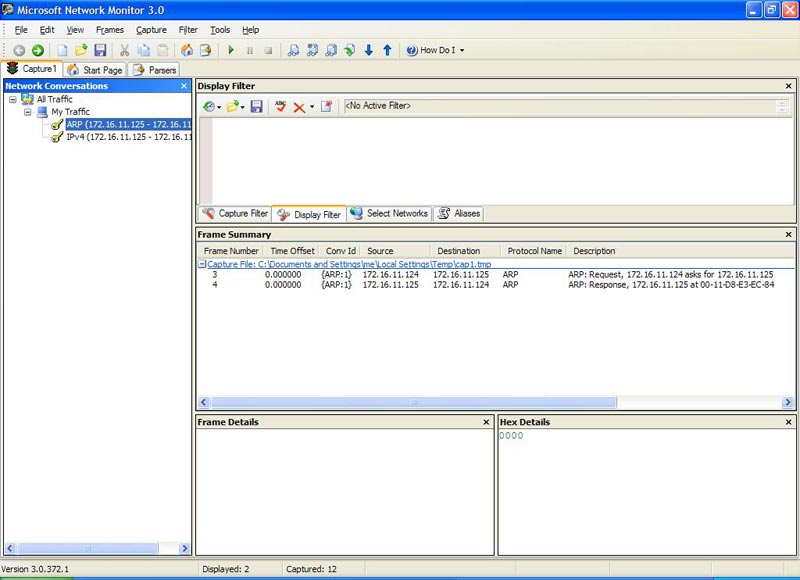Image resolution: width=800 pixels, height=580 pixels.
Task: Verify filter syntax with the ABC checkmark icon
Action: 281,106
